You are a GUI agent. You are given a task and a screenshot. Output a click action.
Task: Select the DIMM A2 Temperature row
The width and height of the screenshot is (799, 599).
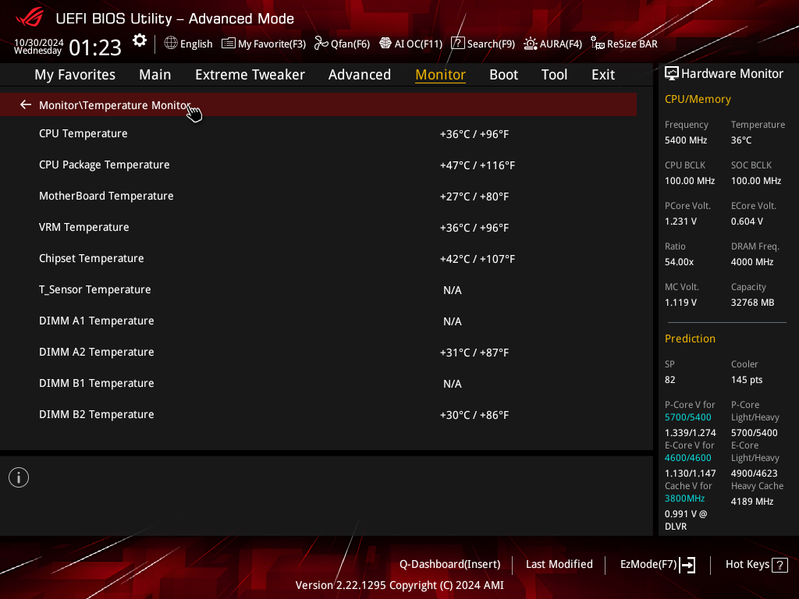pos(318,352)
